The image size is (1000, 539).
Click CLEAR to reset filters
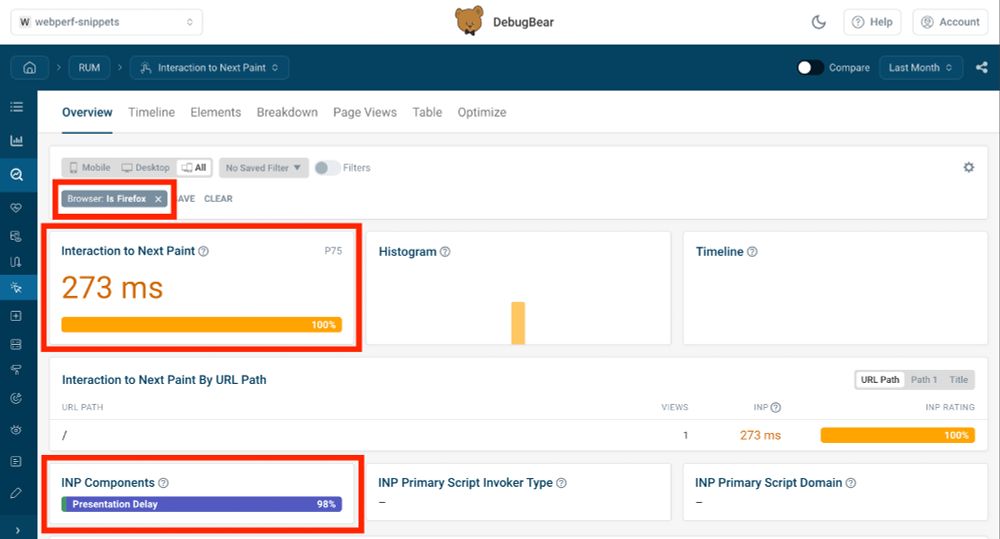coord(218,199)
